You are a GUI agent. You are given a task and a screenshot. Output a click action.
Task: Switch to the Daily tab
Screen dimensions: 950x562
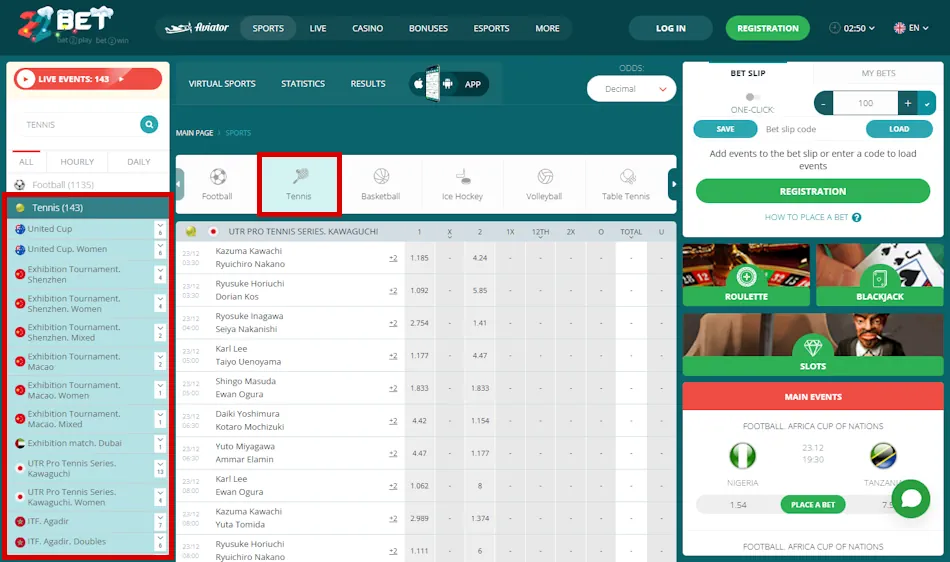point(139,162)
